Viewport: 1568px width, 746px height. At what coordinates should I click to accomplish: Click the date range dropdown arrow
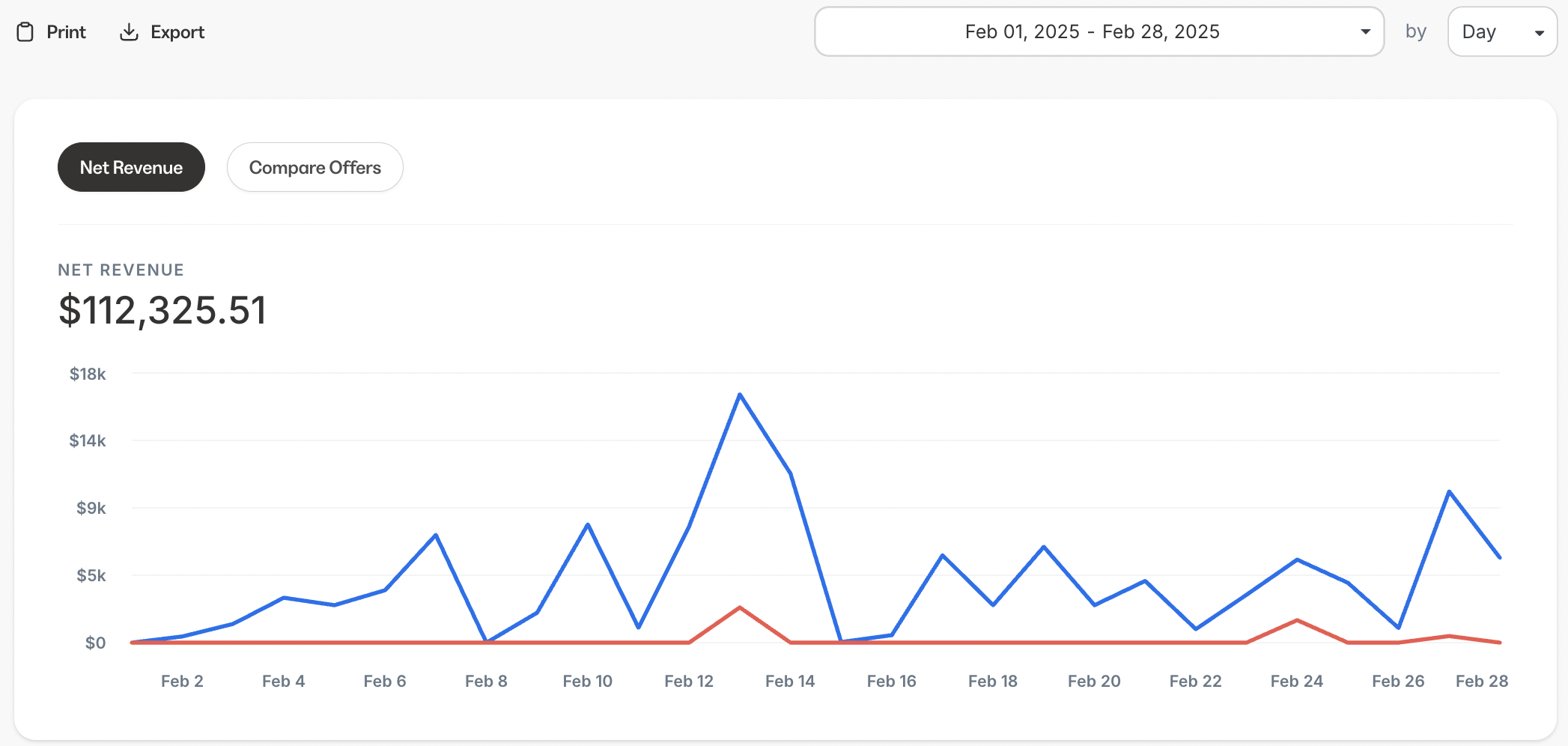tap(1365, 32)
